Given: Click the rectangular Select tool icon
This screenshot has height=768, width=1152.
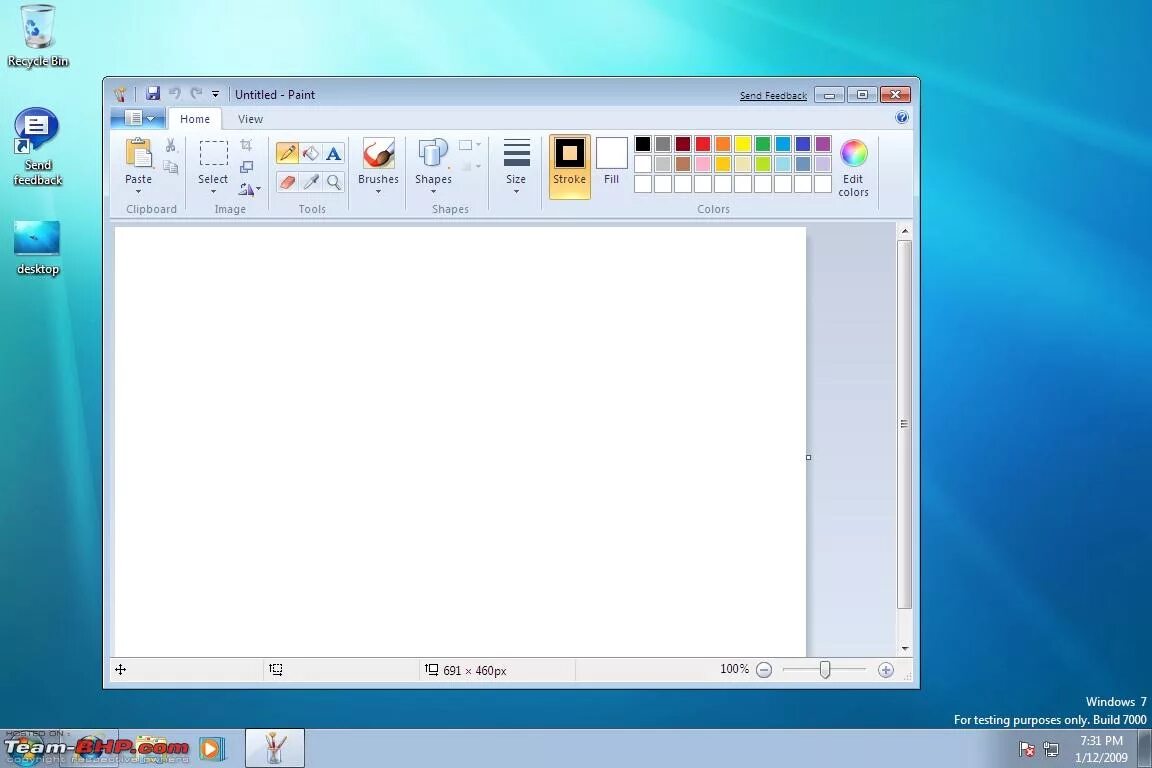Looking at the screenshot, I should 214,153.
